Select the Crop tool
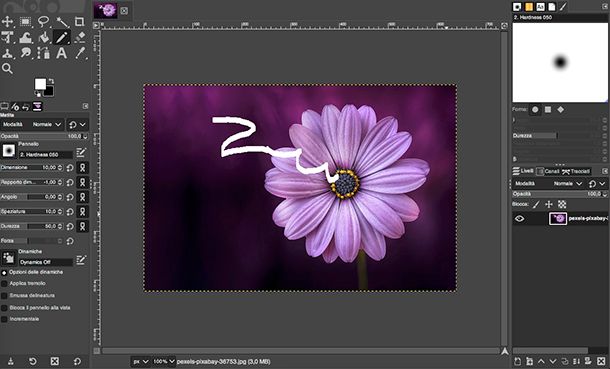Image resolution: width=610 pixels, height=369 pixels. coord(80,21)
